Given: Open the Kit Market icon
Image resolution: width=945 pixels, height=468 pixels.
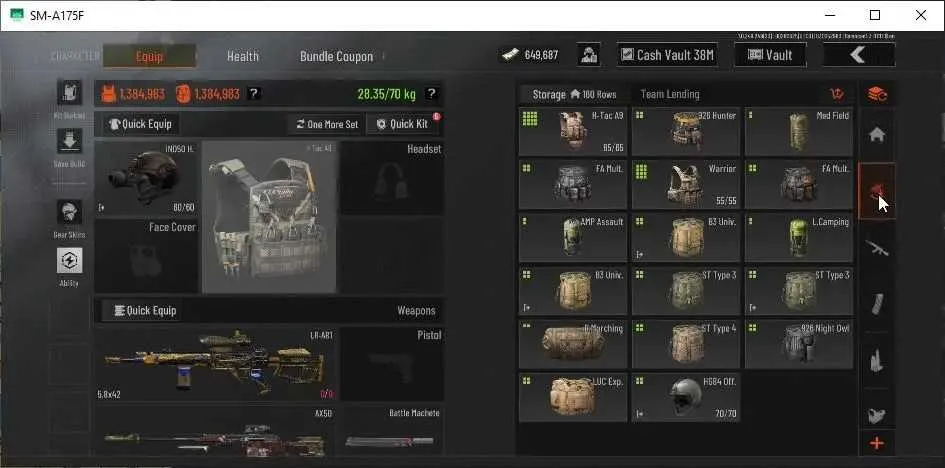Looking at the screenshot, I should [69, 93].
